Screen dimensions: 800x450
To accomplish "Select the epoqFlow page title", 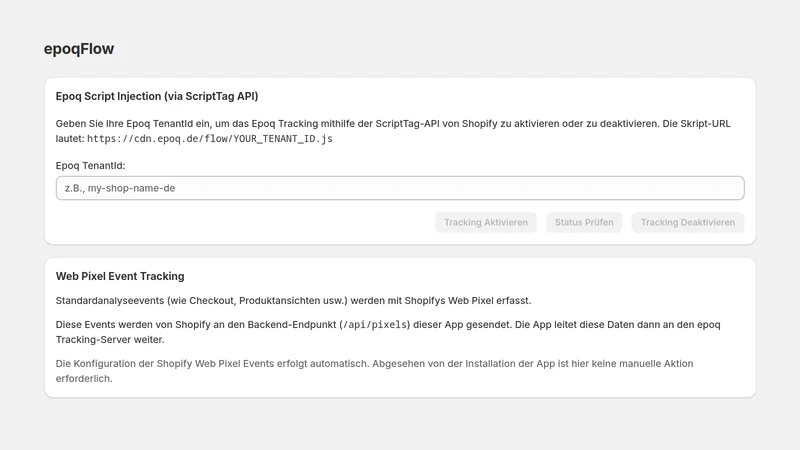I will tap(79, 49).
